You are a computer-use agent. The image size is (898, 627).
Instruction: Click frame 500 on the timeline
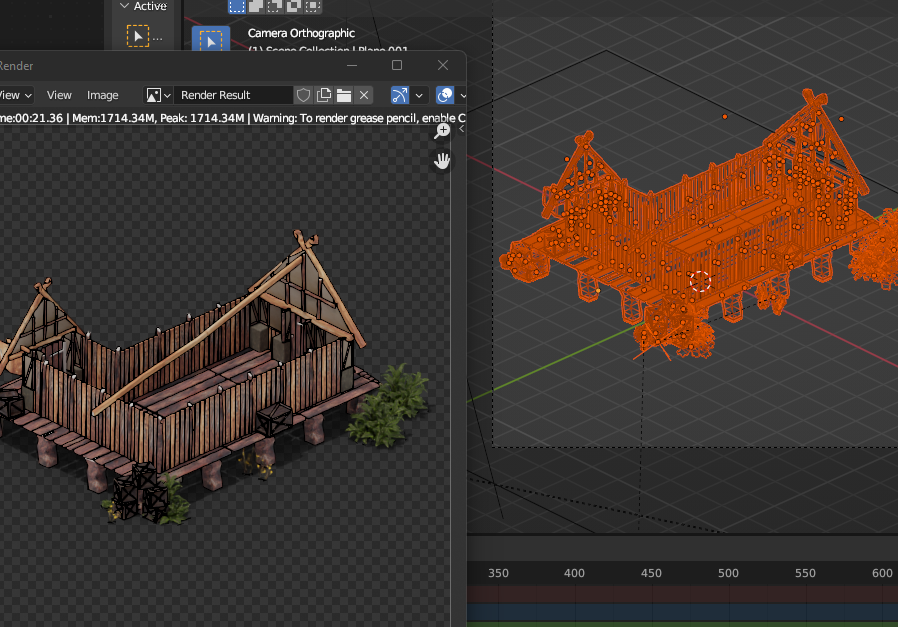pyautogui.click(x=728, y=573)
